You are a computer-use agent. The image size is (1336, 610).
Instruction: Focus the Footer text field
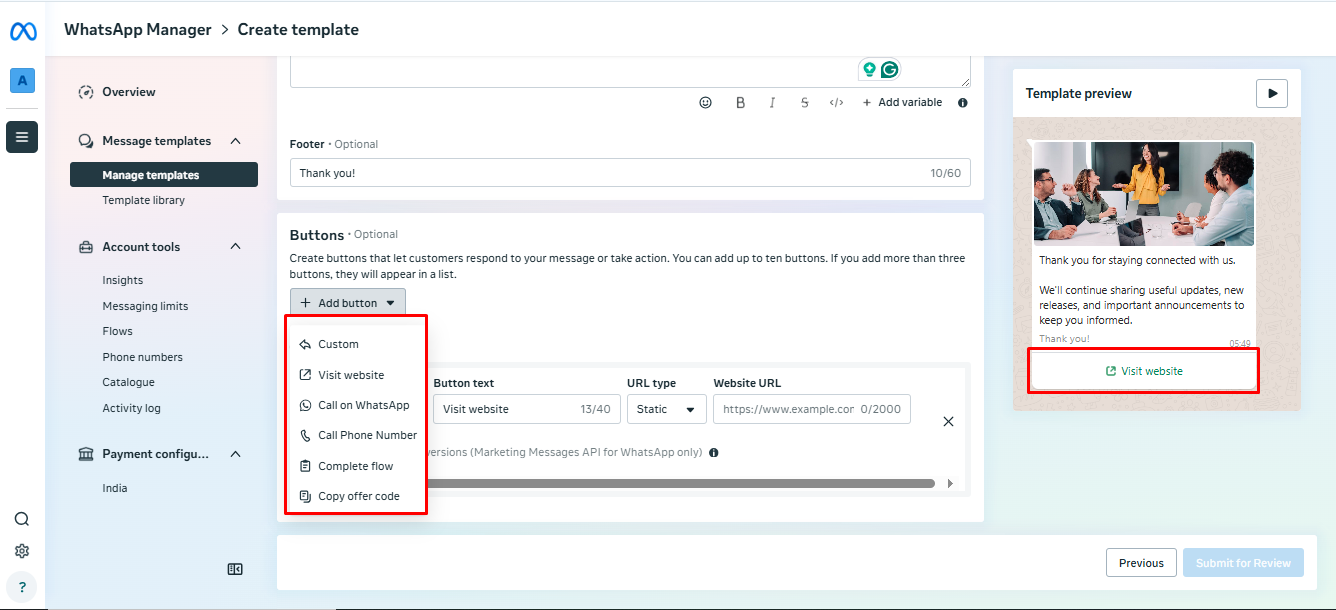(630, 173)
